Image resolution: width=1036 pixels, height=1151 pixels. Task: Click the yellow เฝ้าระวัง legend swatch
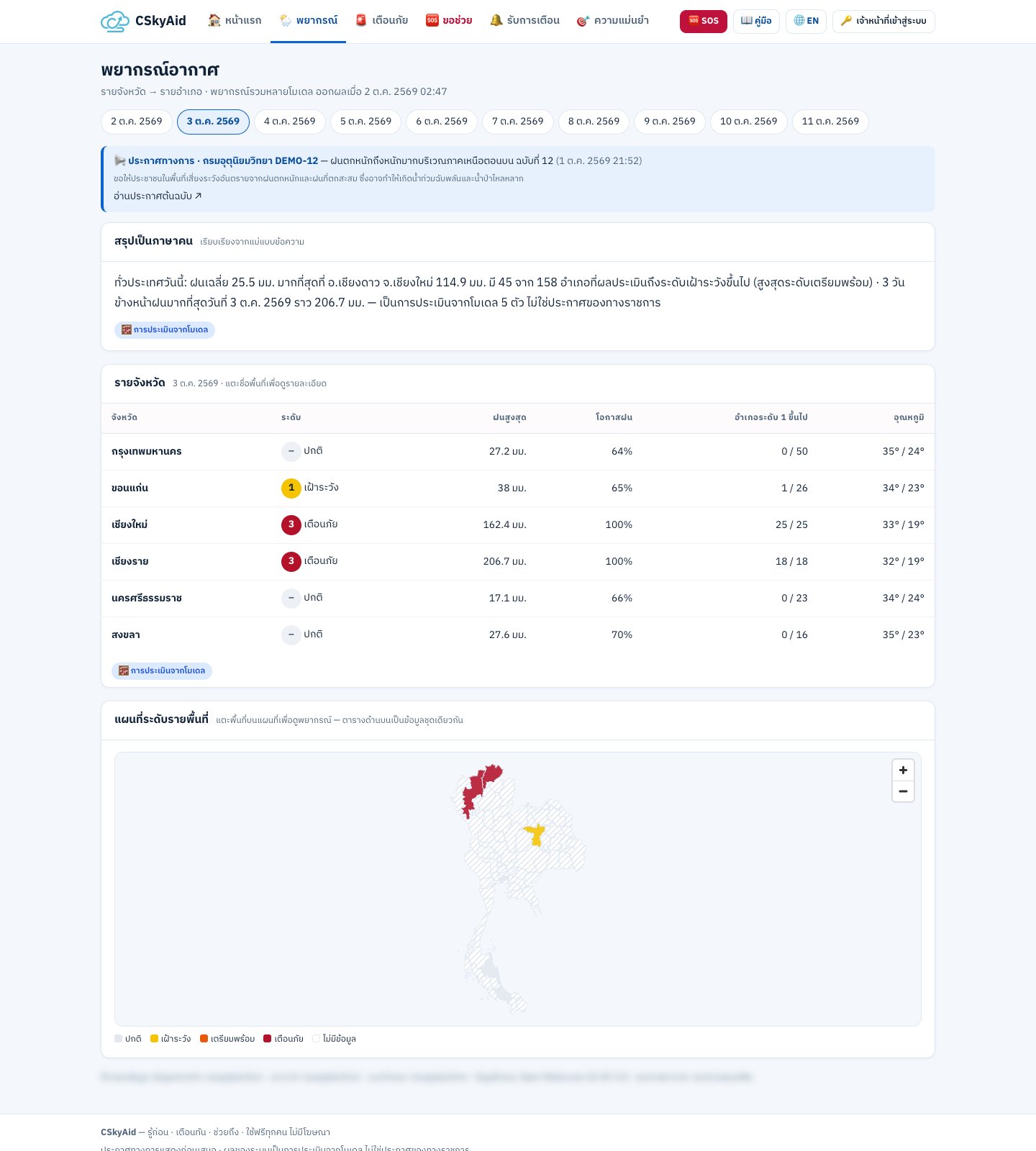[x=154, y=1039]
